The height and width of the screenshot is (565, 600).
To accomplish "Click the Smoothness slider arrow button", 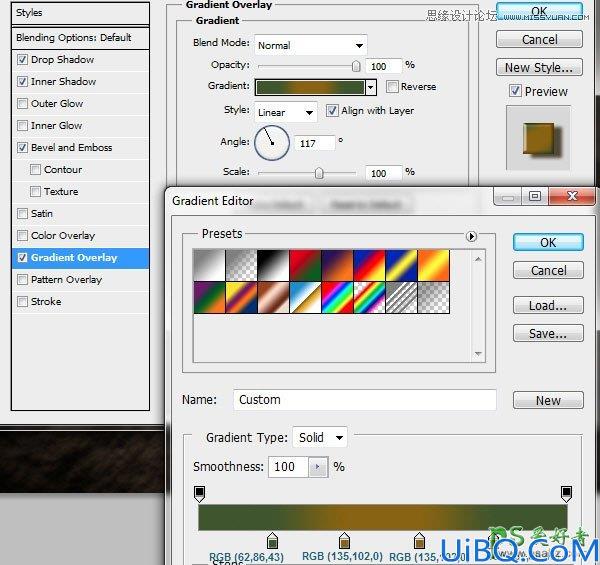I will (318, 467).
